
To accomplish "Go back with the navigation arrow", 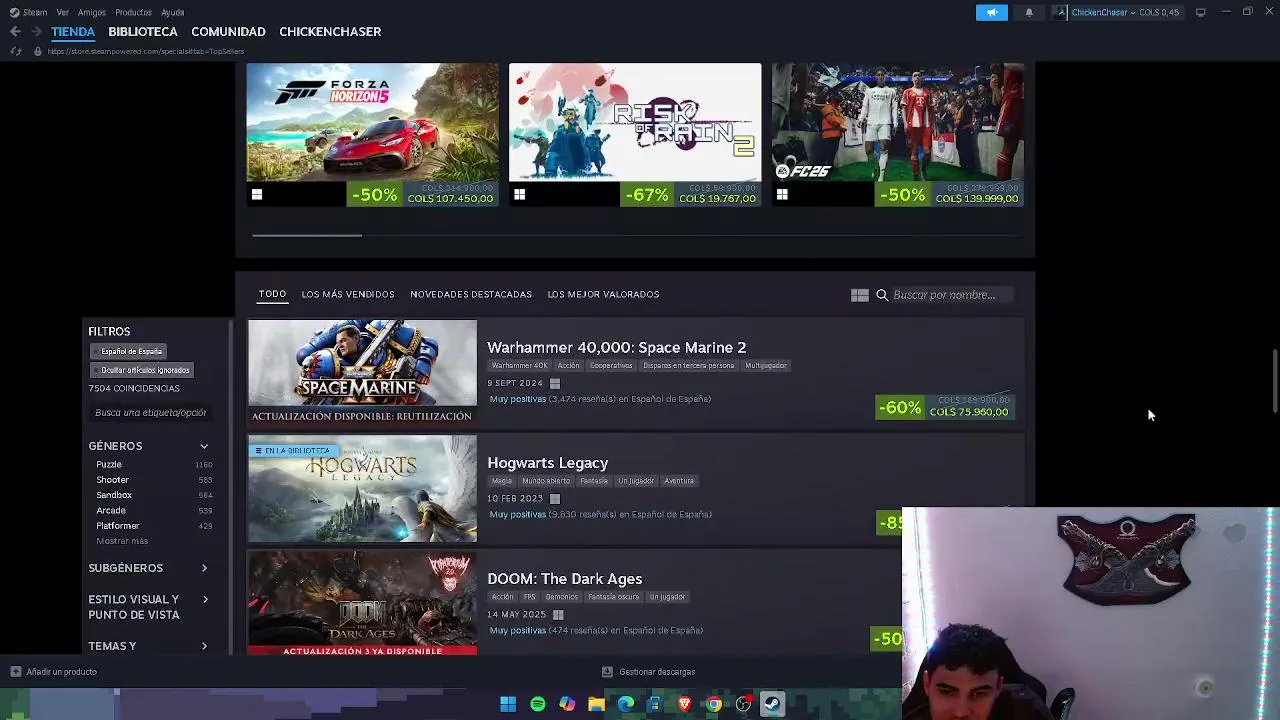I will click(15, 32).
